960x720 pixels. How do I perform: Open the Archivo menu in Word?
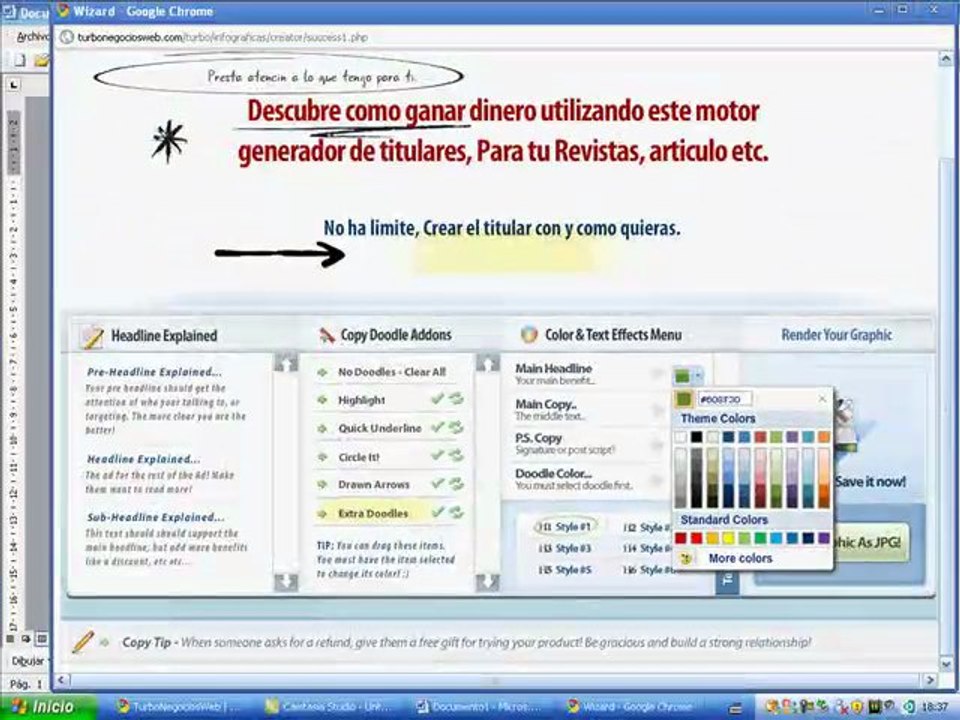pyautogui.click(x=32, y=37)
